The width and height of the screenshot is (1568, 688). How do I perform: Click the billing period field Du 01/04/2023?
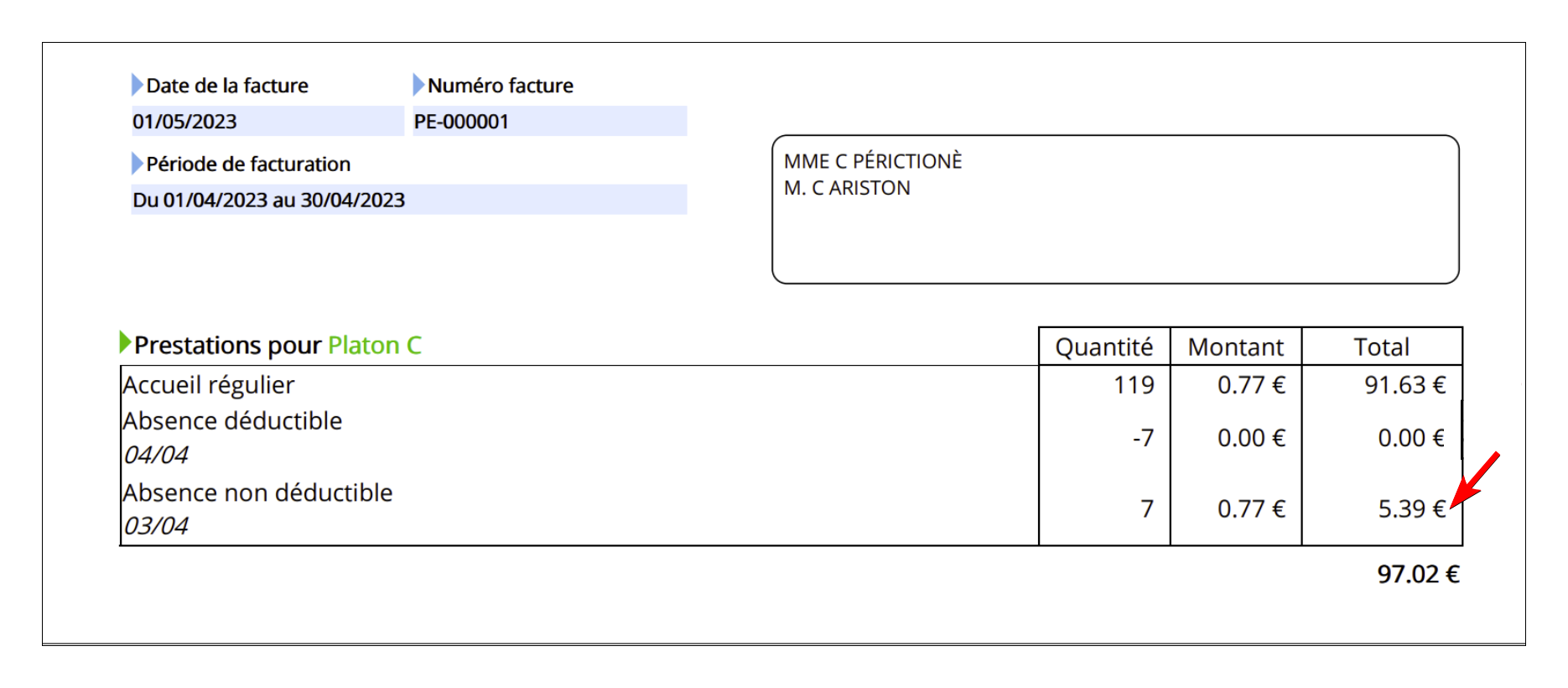coord(409,200)
